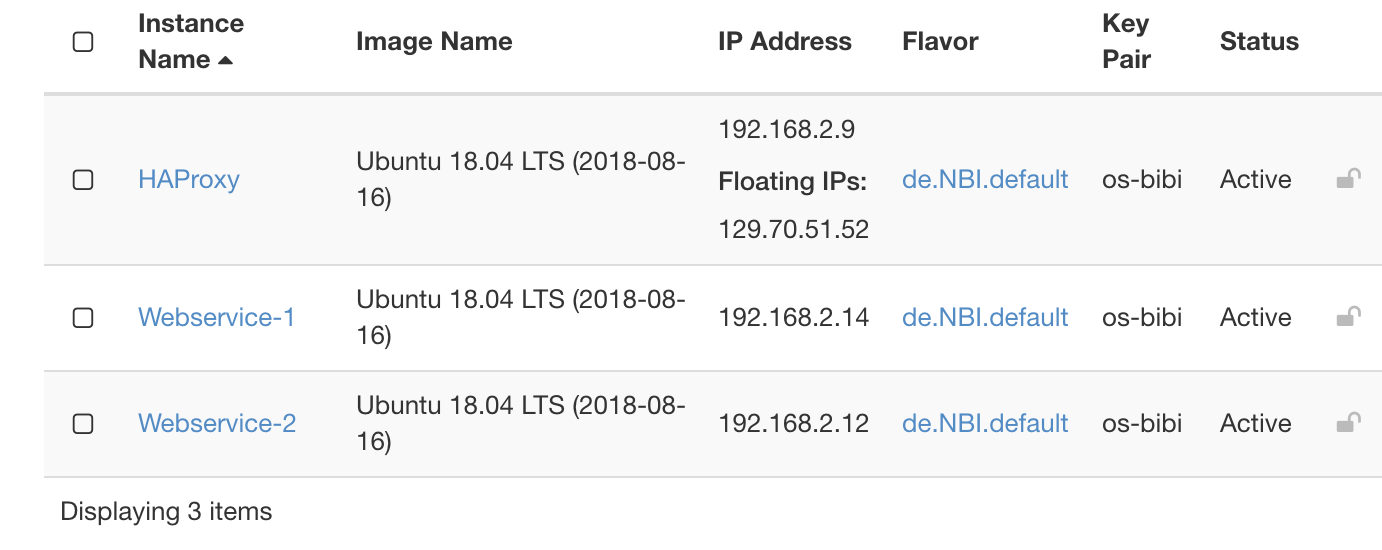Viewport: 1382px width, 550px height.
Task: Go to Webservice-2 instance page
Action: coord(217,424)
